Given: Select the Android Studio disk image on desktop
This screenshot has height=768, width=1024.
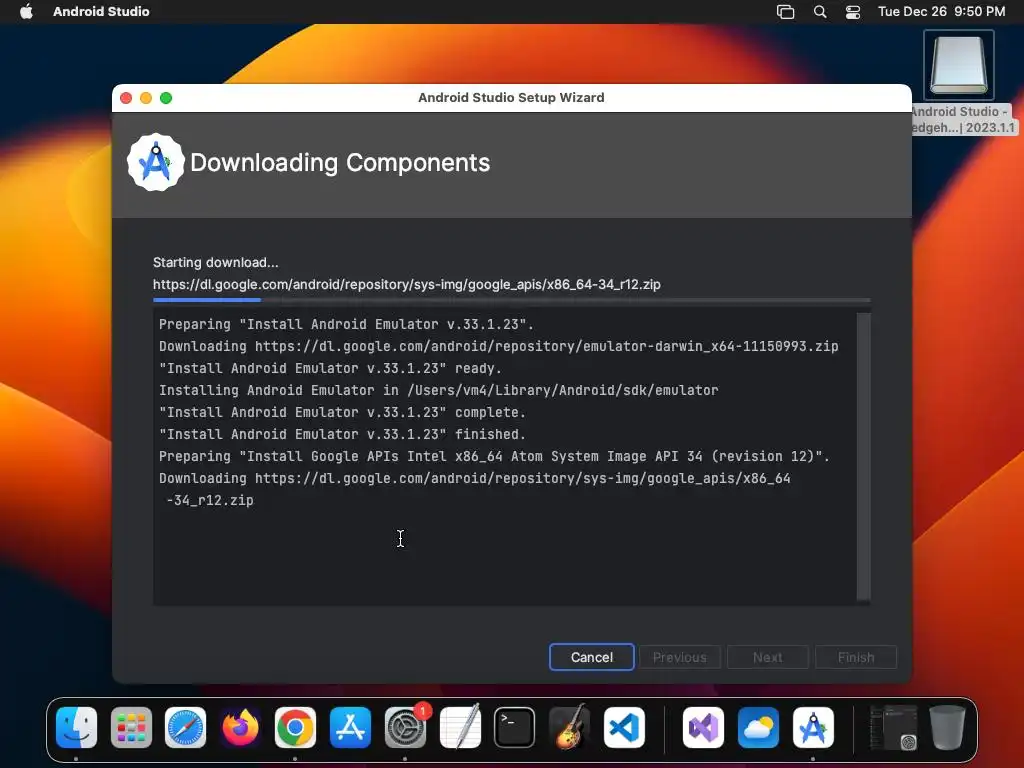Looking at the screenshot, I should 959,65.
